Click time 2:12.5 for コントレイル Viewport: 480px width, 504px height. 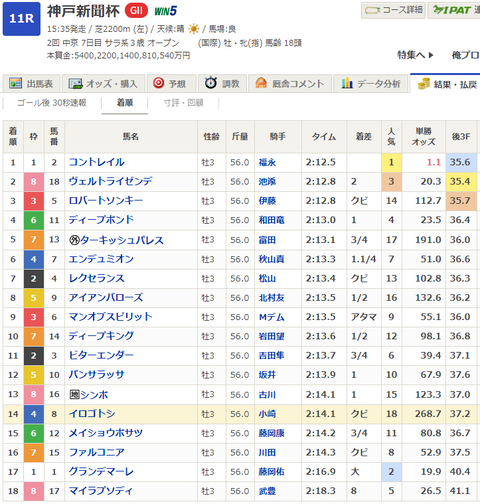point(321,162)
